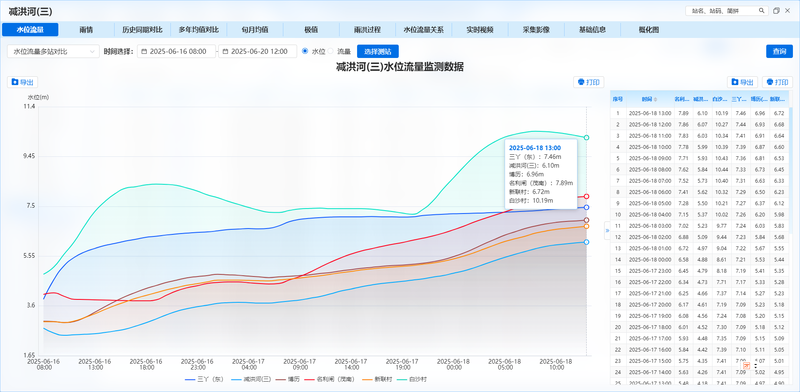This screenshot has height=392, width=800.
Task: Toggle the 减洪河(三) legend series
Action: [252, 380]
